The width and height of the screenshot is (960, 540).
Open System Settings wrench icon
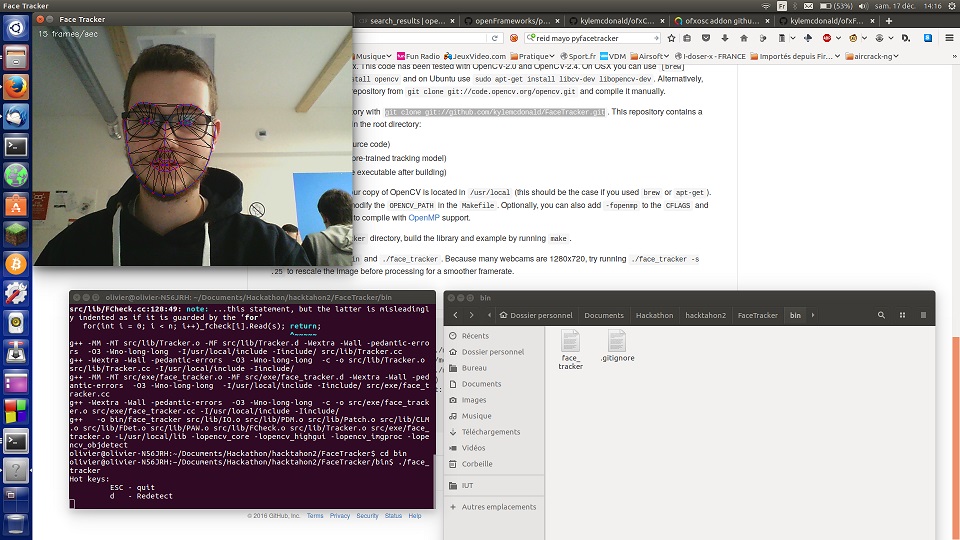(x=16, y=294)
